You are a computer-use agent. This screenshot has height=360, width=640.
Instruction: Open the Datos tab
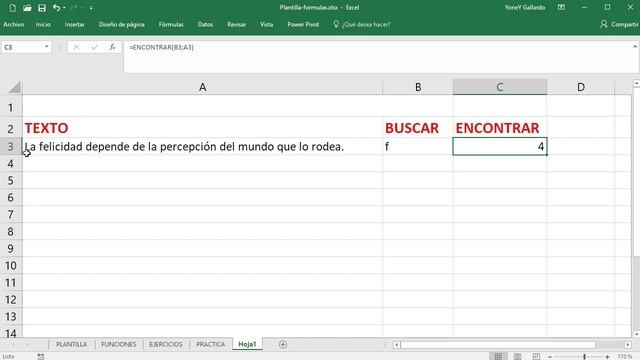pos(205,24)
